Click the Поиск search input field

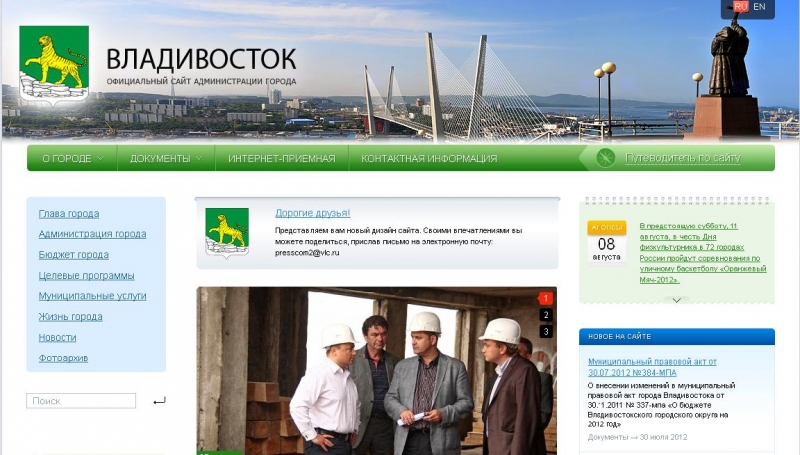point(81,401)
